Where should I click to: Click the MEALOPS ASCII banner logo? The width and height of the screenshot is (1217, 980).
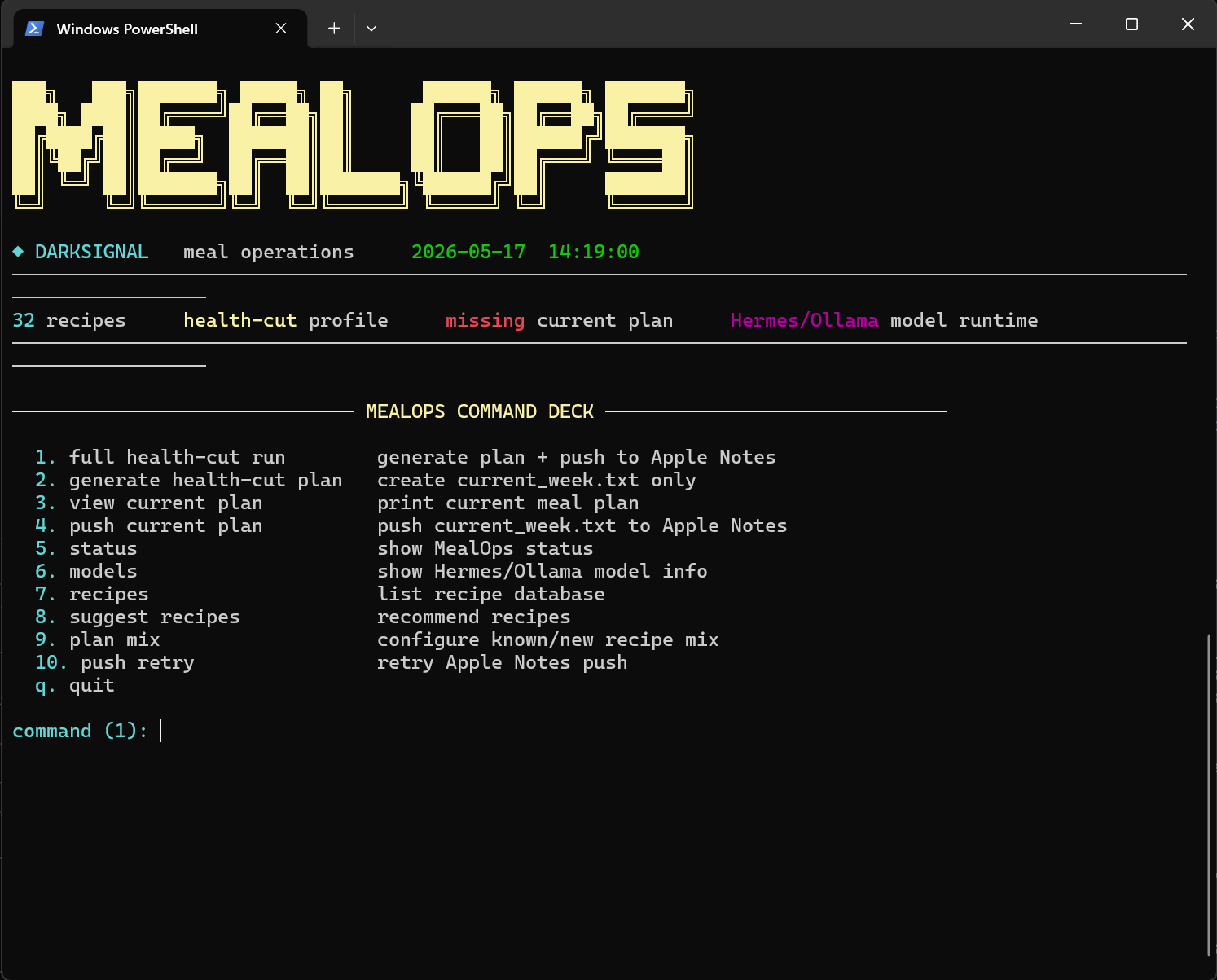(353, 144)
